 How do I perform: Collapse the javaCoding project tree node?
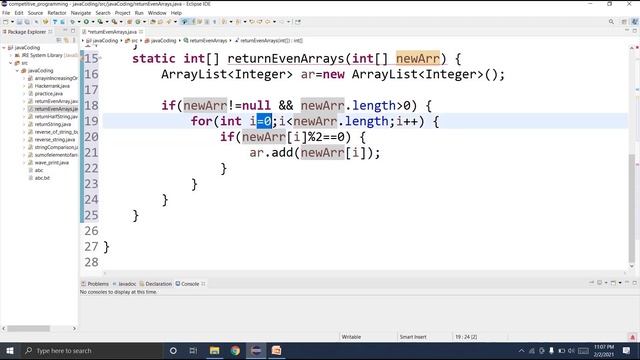[x=4, y=48]
